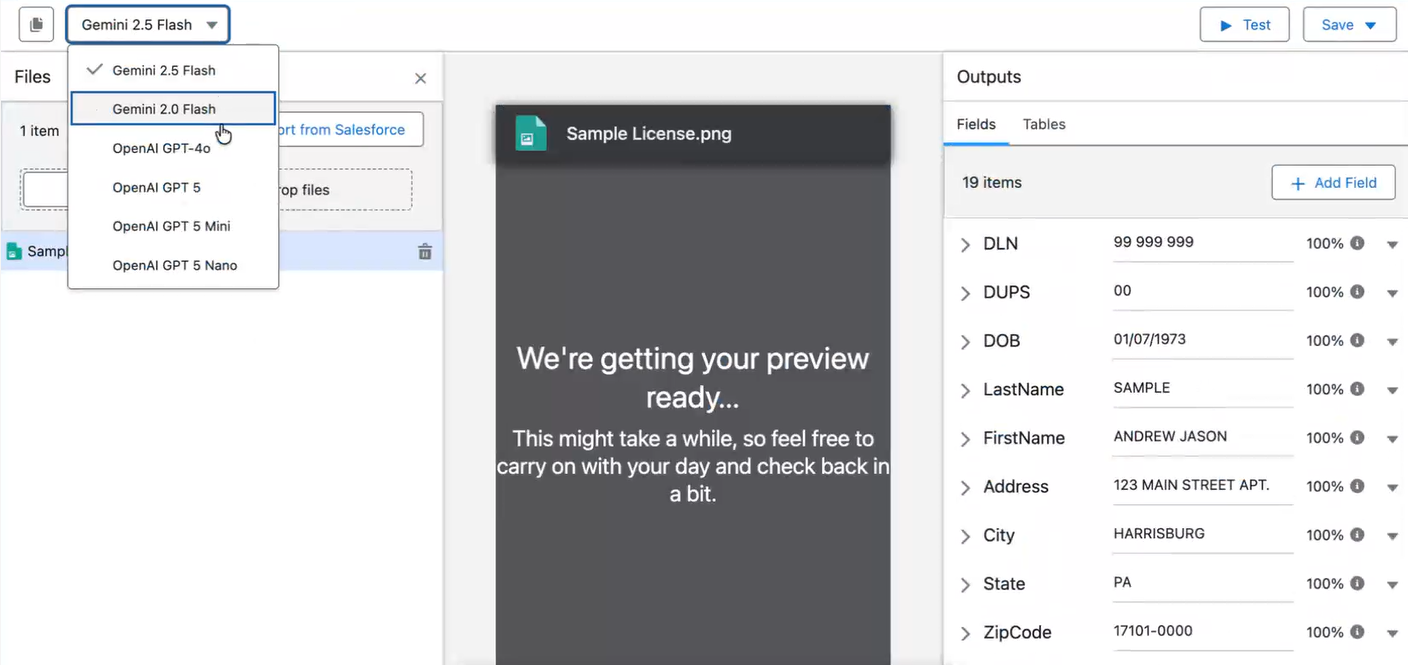
Task: Pick OpenAI GPT 5 Mini model
Action: [171, 226]
